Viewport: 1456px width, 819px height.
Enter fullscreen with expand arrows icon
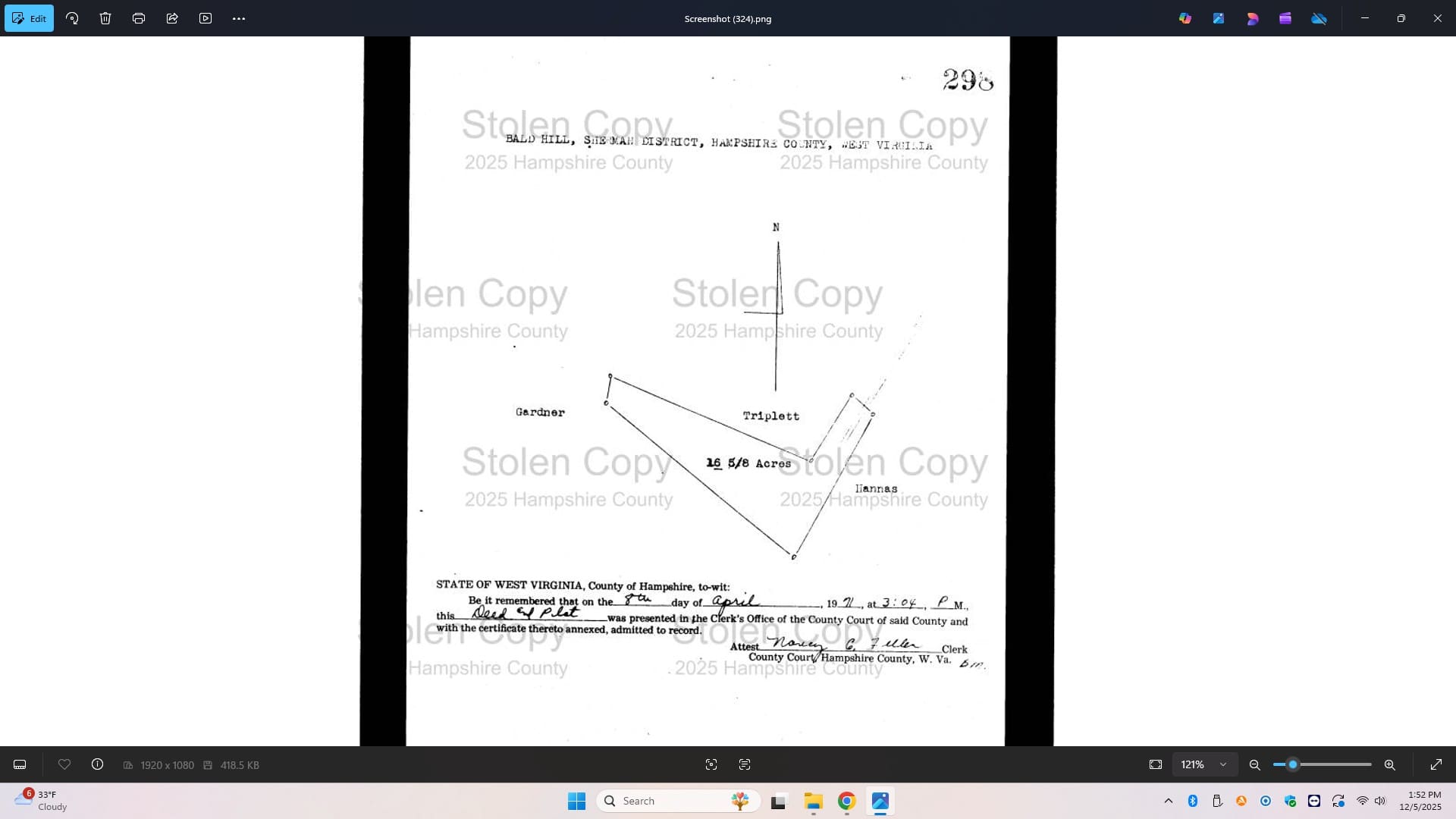click(x=1436, y=764)
